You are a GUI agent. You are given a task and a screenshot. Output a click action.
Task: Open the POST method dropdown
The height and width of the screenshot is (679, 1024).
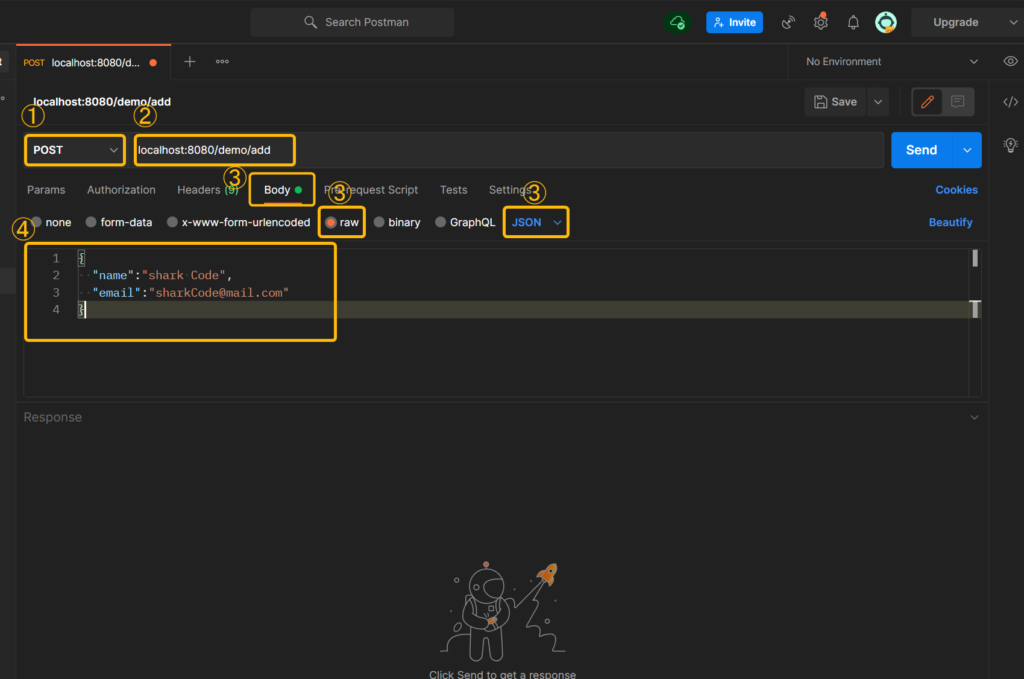click(x=75, y=150)
